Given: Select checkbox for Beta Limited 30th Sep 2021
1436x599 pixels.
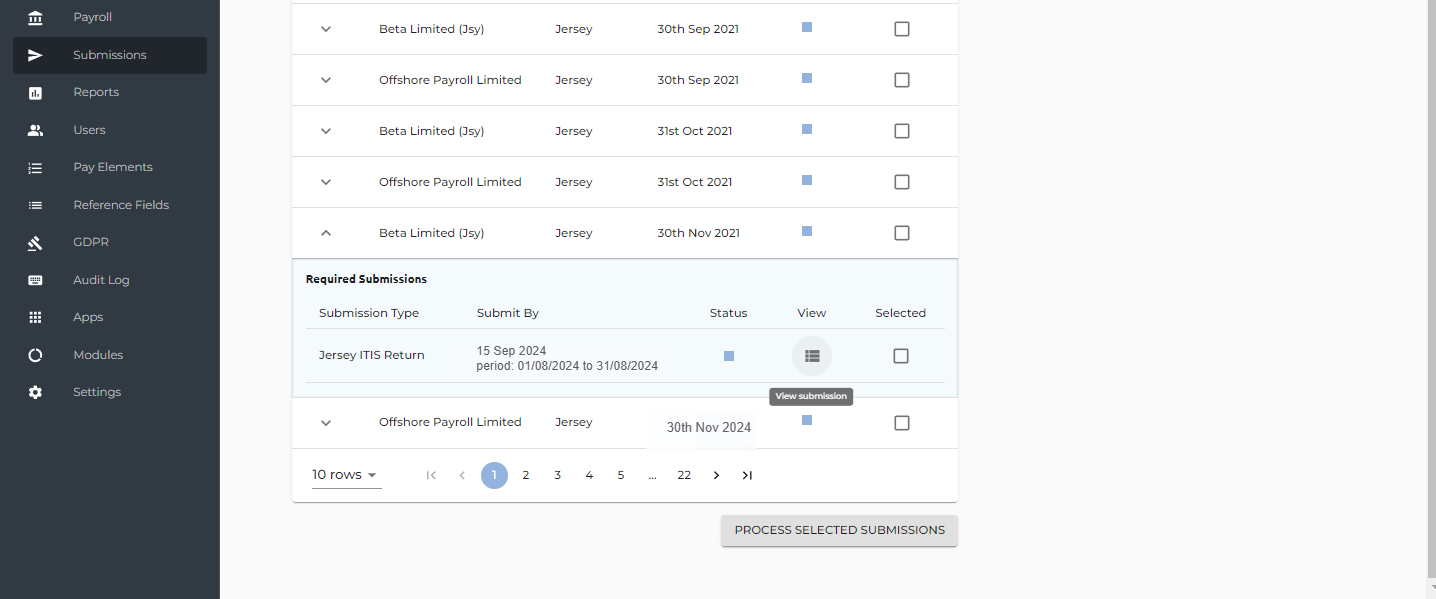Looking at the screenshot, I should [902, 29].
